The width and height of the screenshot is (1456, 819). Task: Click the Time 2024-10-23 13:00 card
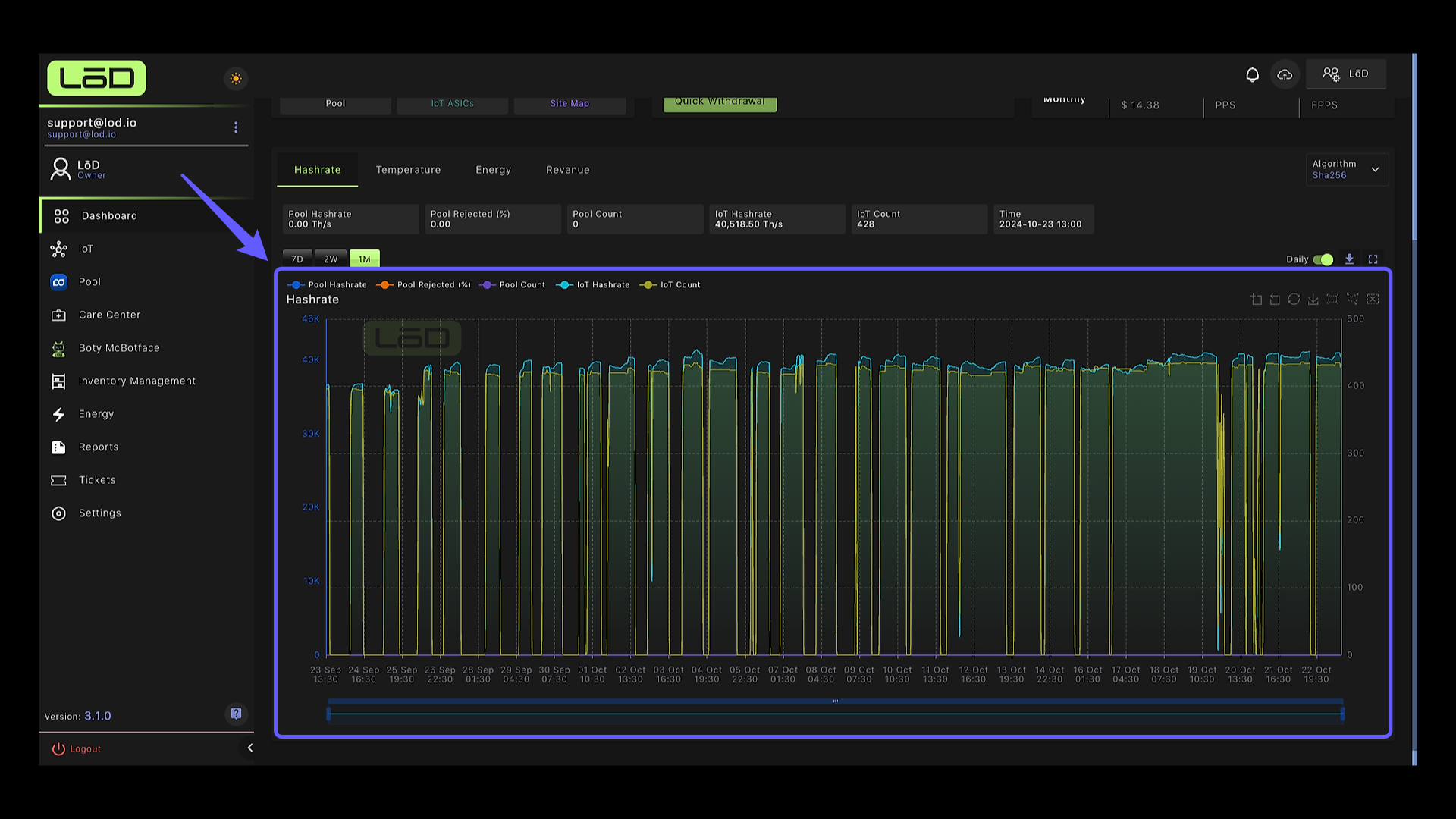[x=1043, y=219]
